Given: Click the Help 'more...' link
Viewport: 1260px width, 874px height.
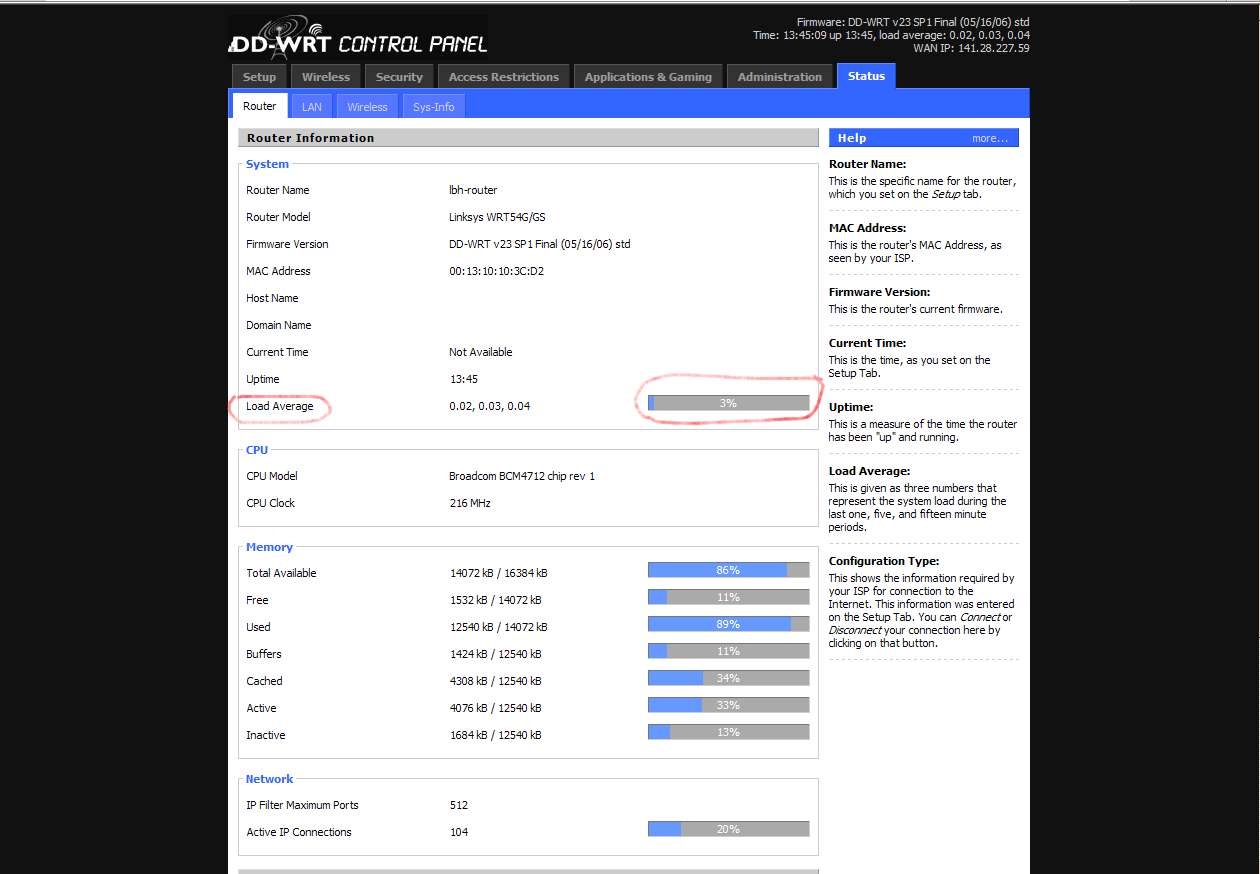Looking at the screenshot, I should point(989,138).
